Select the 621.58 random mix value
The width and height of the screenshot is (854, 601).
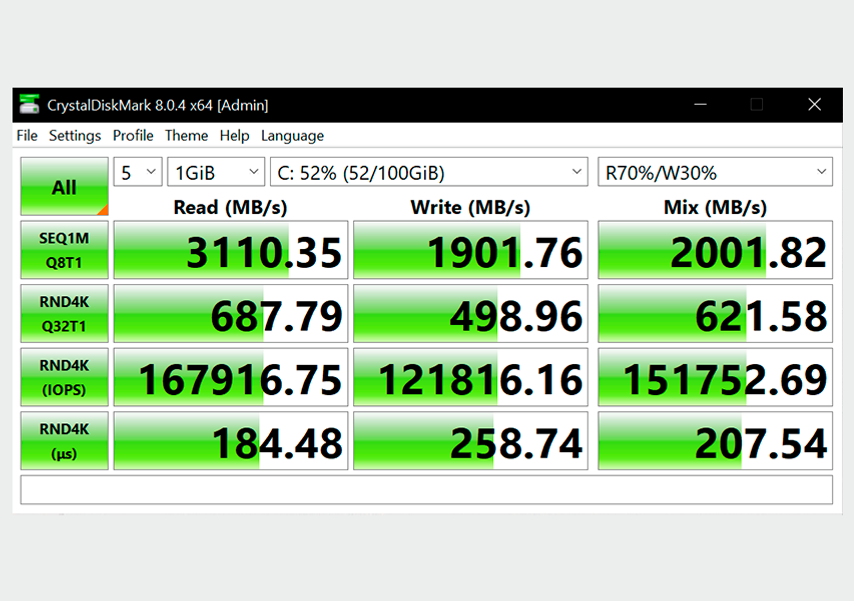click(x=715, y=313)
